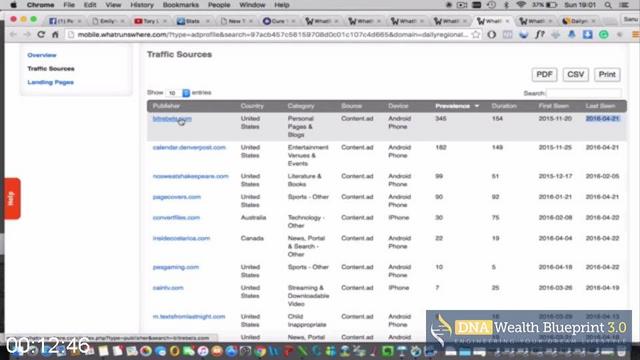Click the Chrome icon in the Dock
The height and width of the screenshot is (360, 640).
(260, 351)
